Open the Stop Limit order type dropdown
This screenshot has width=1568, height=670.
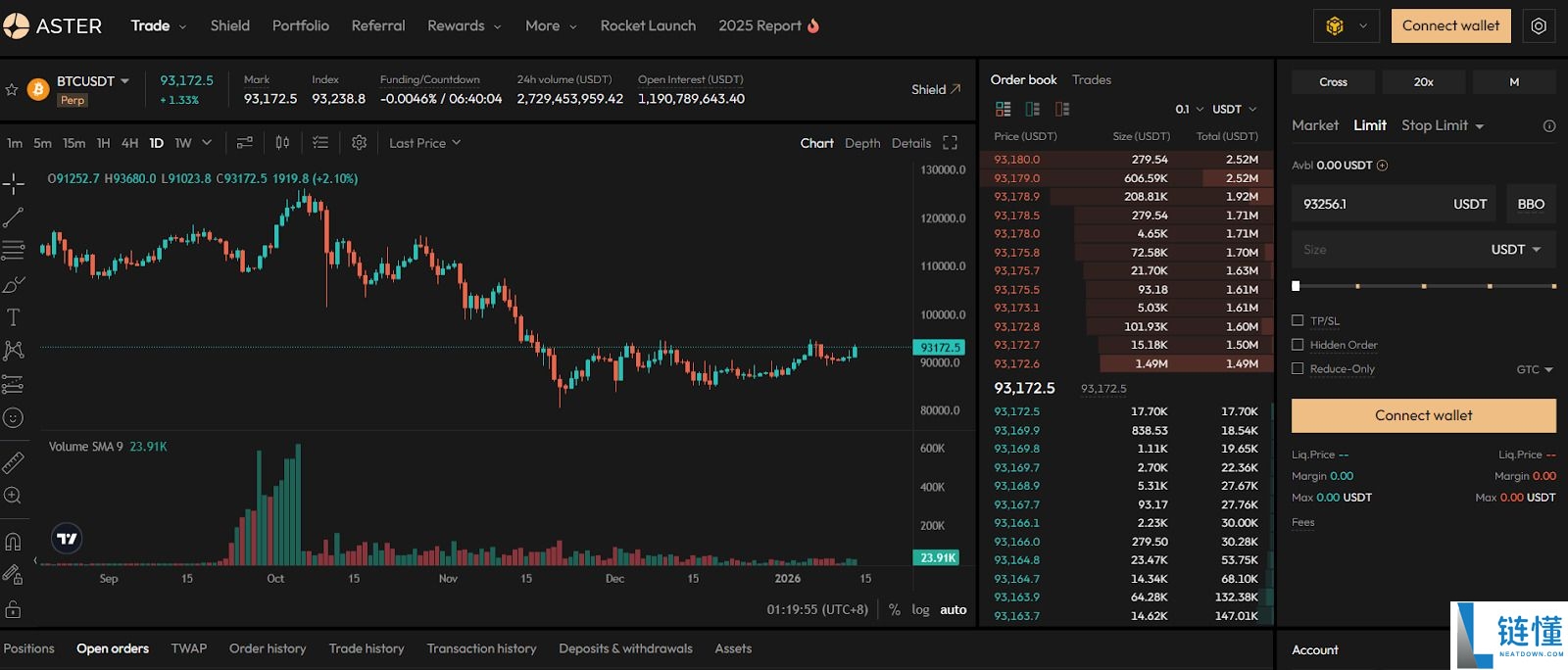pyautogui.click(x=1443, y=125)
